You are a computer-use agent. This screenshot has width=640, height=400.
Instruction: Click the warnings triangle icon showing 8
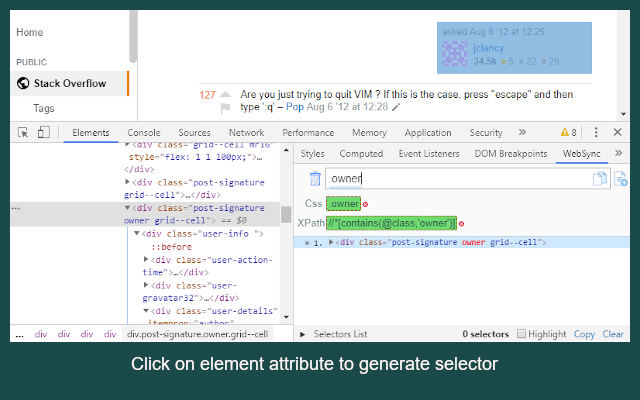coord(564,132)
